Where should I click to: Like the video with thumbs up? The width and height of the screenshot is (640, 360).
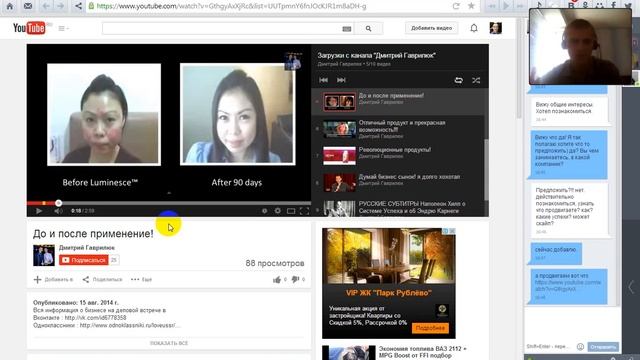[277, 280]
